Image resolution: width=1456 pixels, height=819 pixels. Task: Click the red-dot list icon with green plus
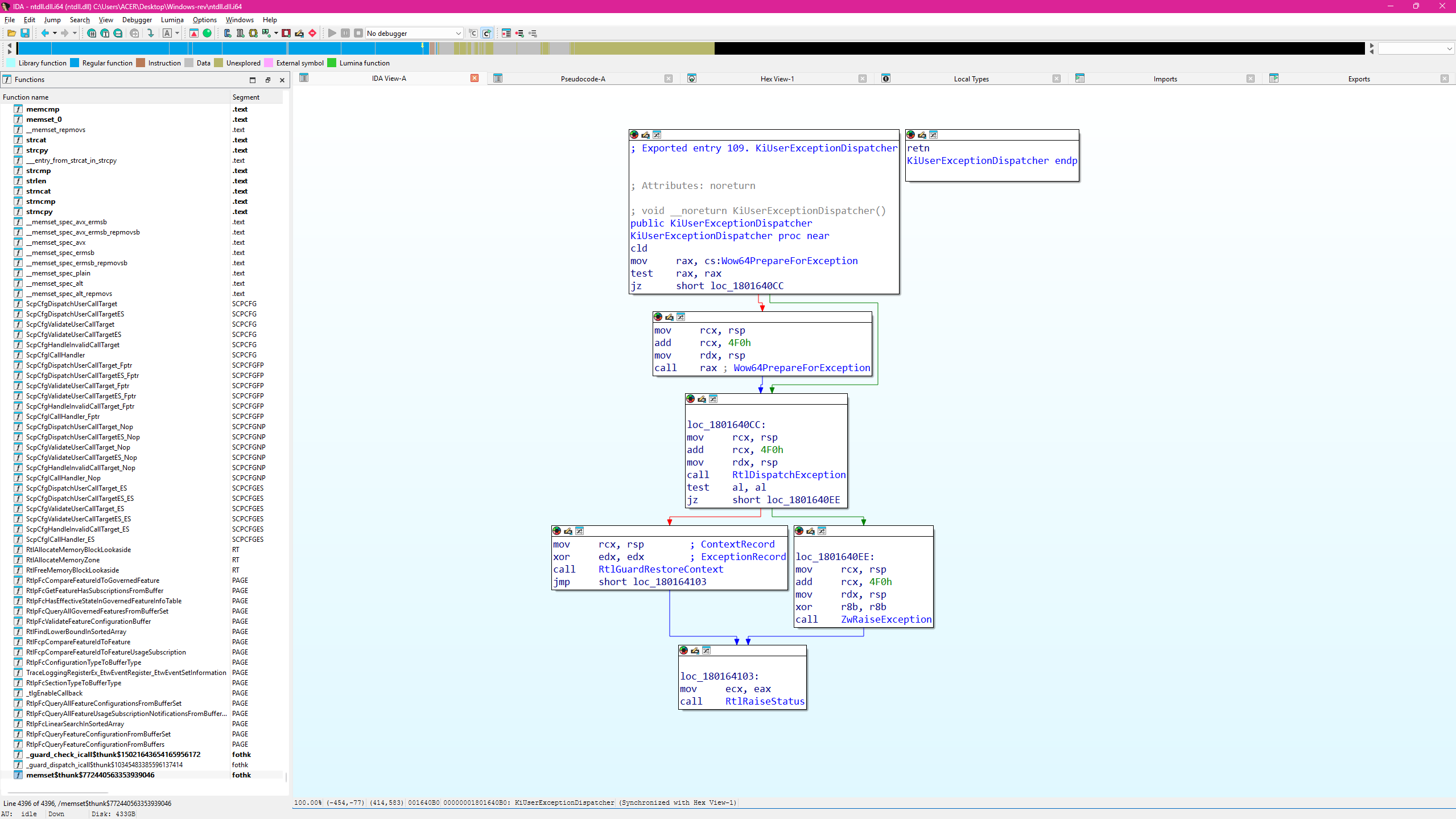point(519,33)
